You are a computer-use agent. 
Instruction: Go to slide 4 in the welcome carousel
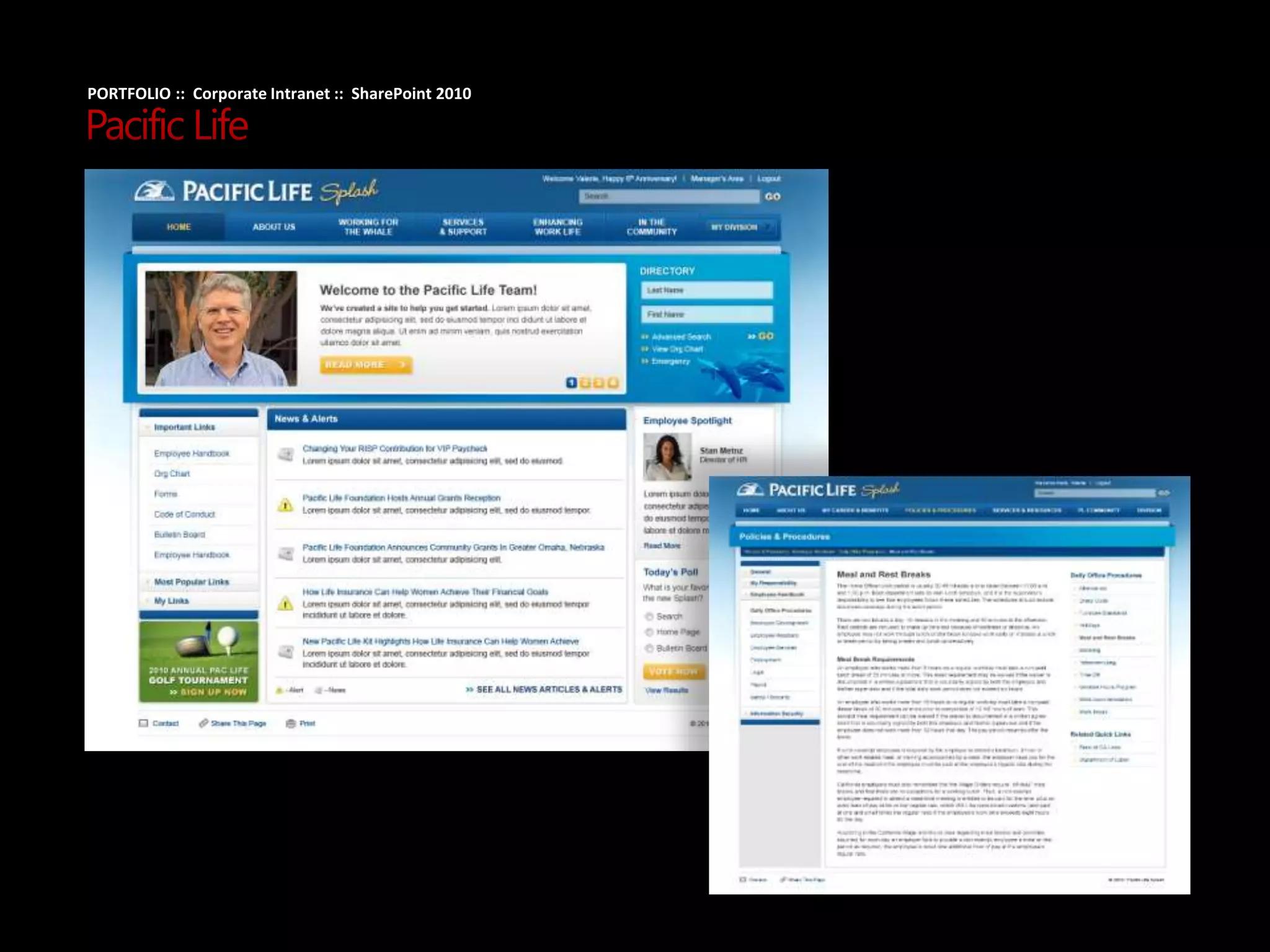coord(613,382)
